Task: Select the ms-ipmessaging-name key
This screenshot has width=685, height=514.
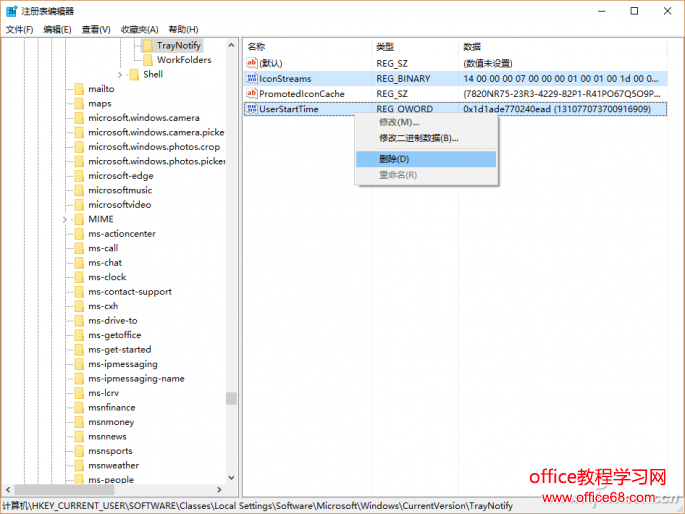Action: tap(136, 379)
